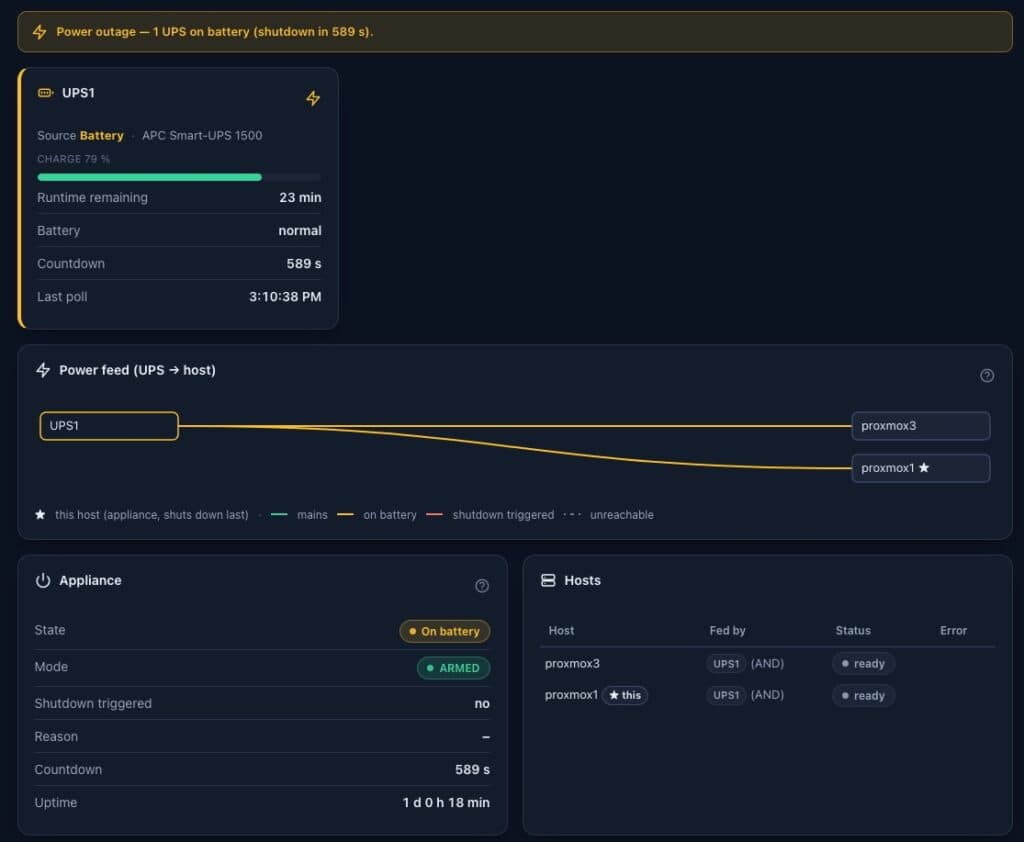Select the UPS1 node in power feed diagram
Screen dimensions: 1024x842
[x=109, y=426]
